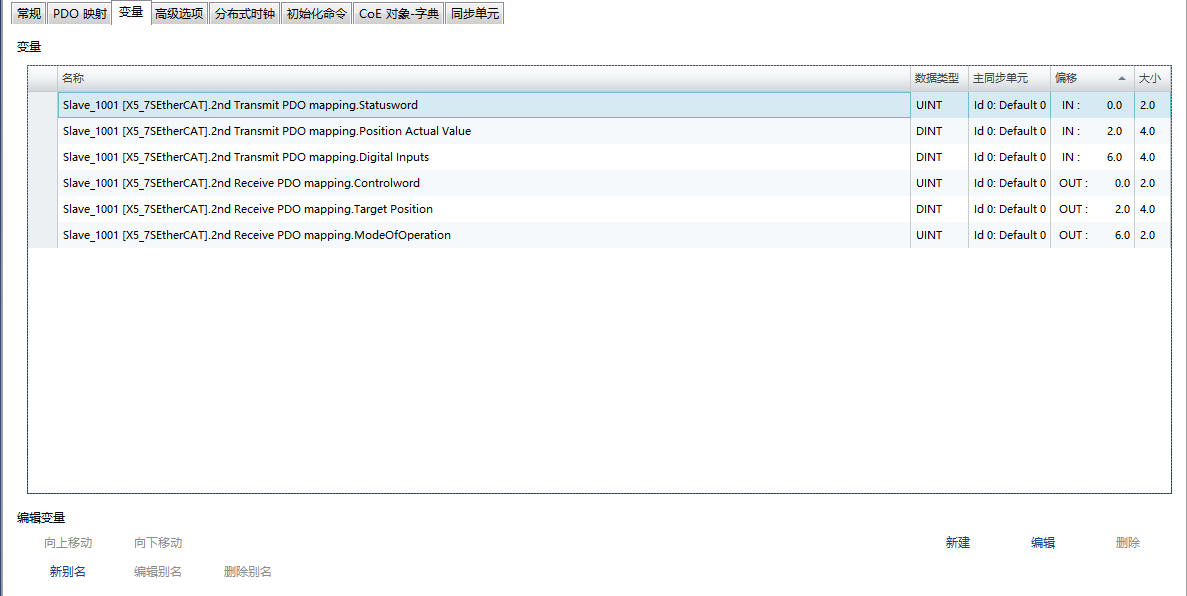
Task: Click 向上移动 button
Action: click(x=68, y=542)
